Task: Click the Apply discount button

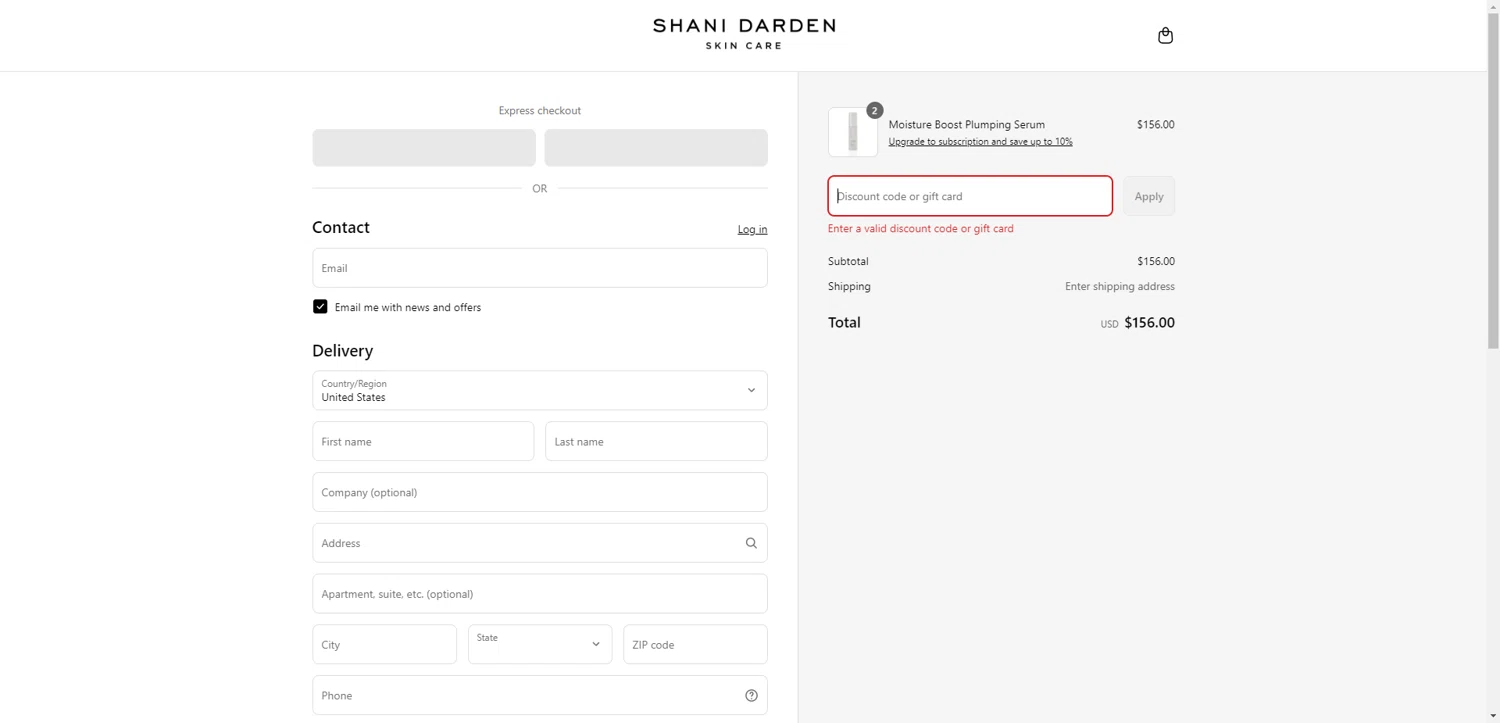Action: click(1149, 196)
